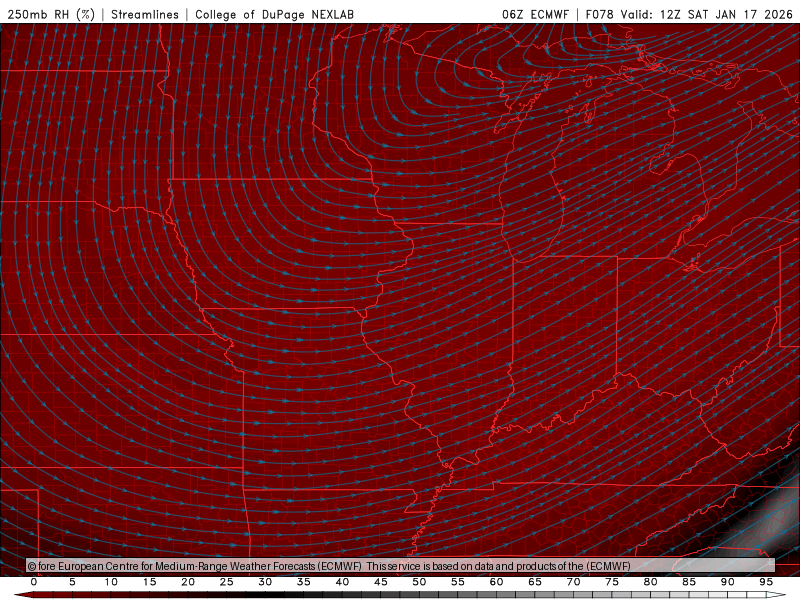Click the colorbar label '20'
This screenshot has height=600, width=800.
[188, 582]
